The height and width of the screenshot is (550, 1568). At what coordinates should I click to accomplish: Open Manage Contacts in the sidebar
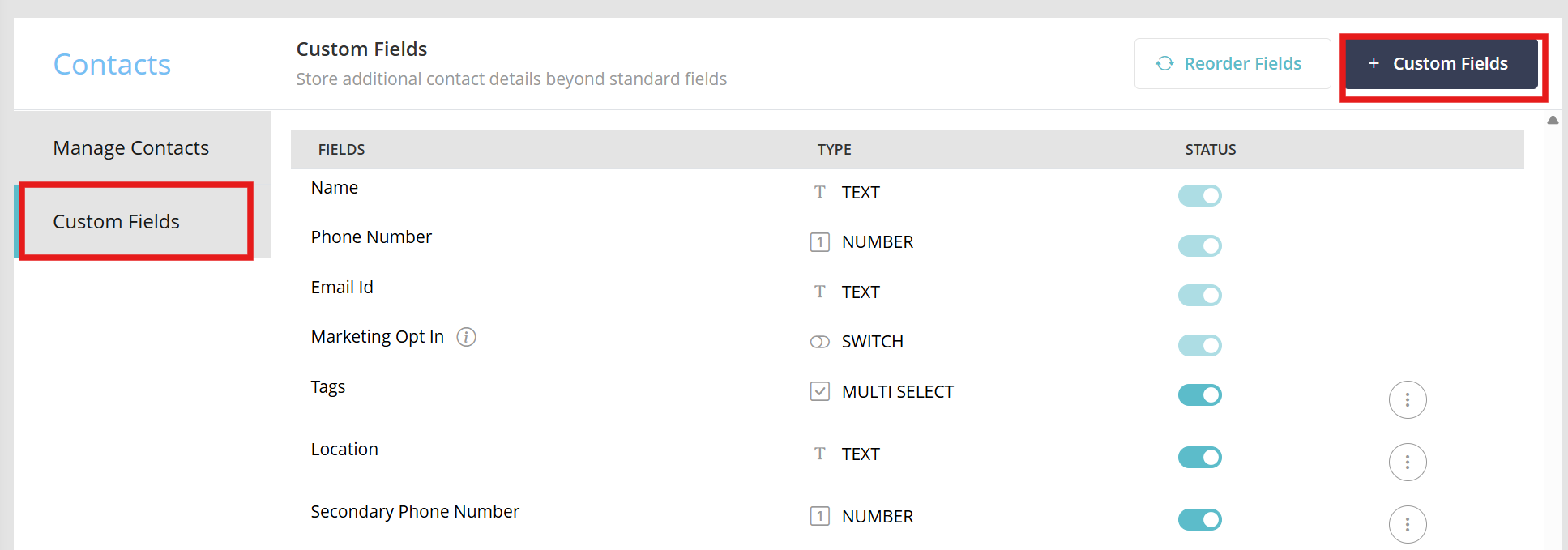(x=131, y=148)
